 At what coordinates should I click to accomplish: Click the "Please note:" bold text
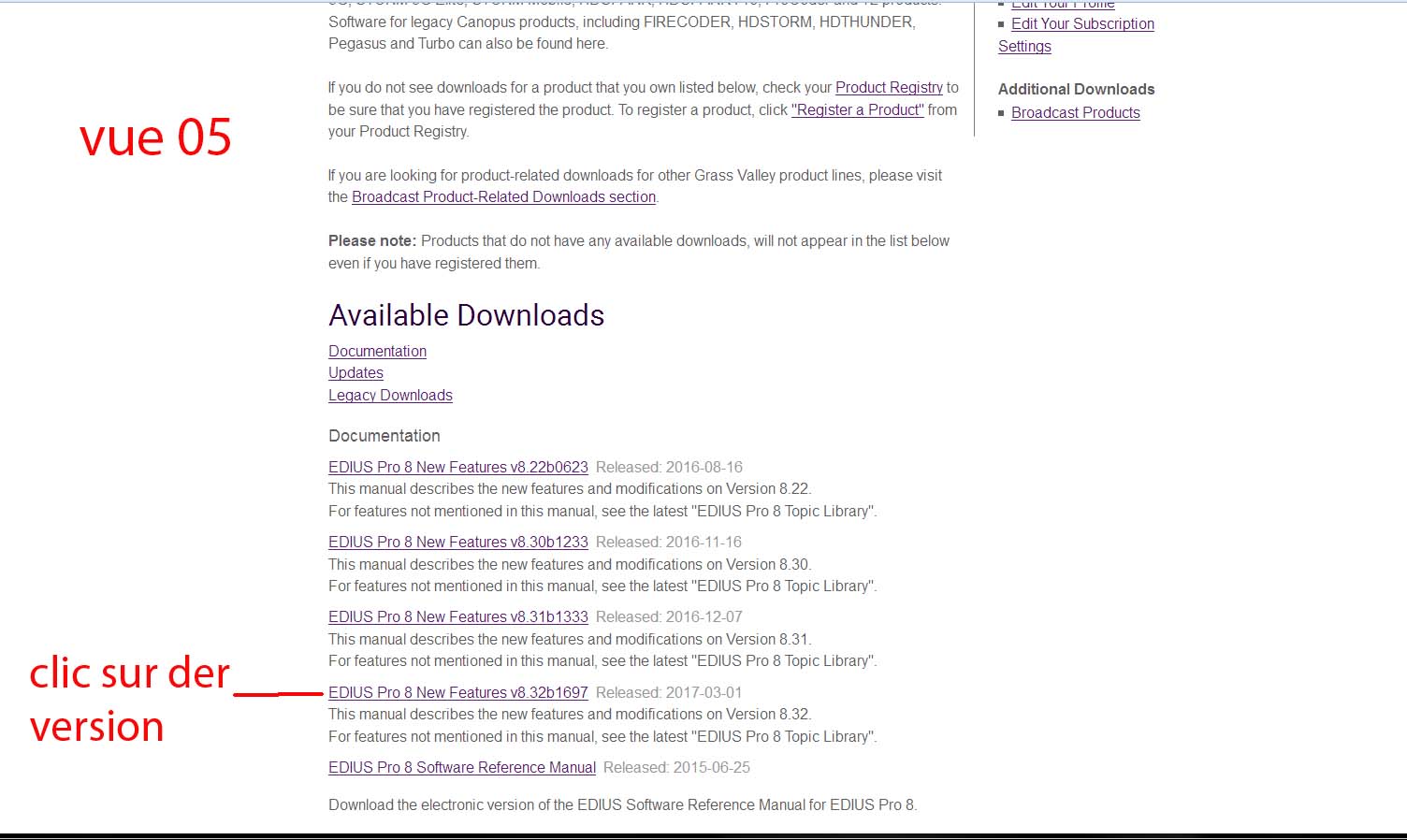372,240
